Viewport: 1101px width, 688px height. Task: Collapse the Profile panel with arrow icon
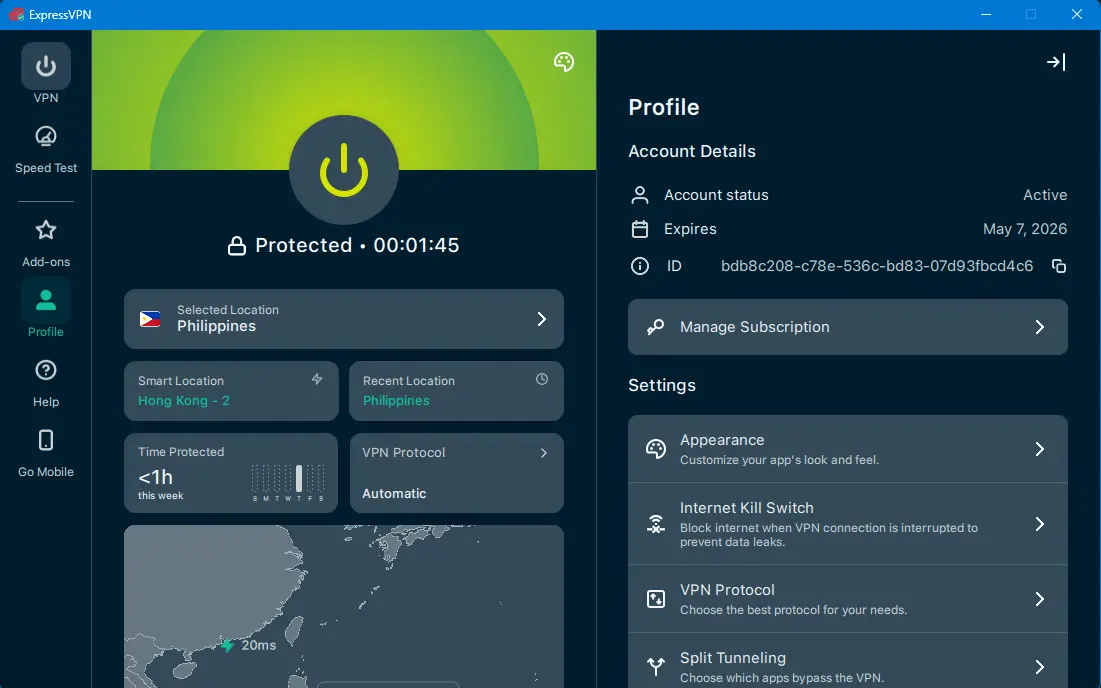point(1056,62)
